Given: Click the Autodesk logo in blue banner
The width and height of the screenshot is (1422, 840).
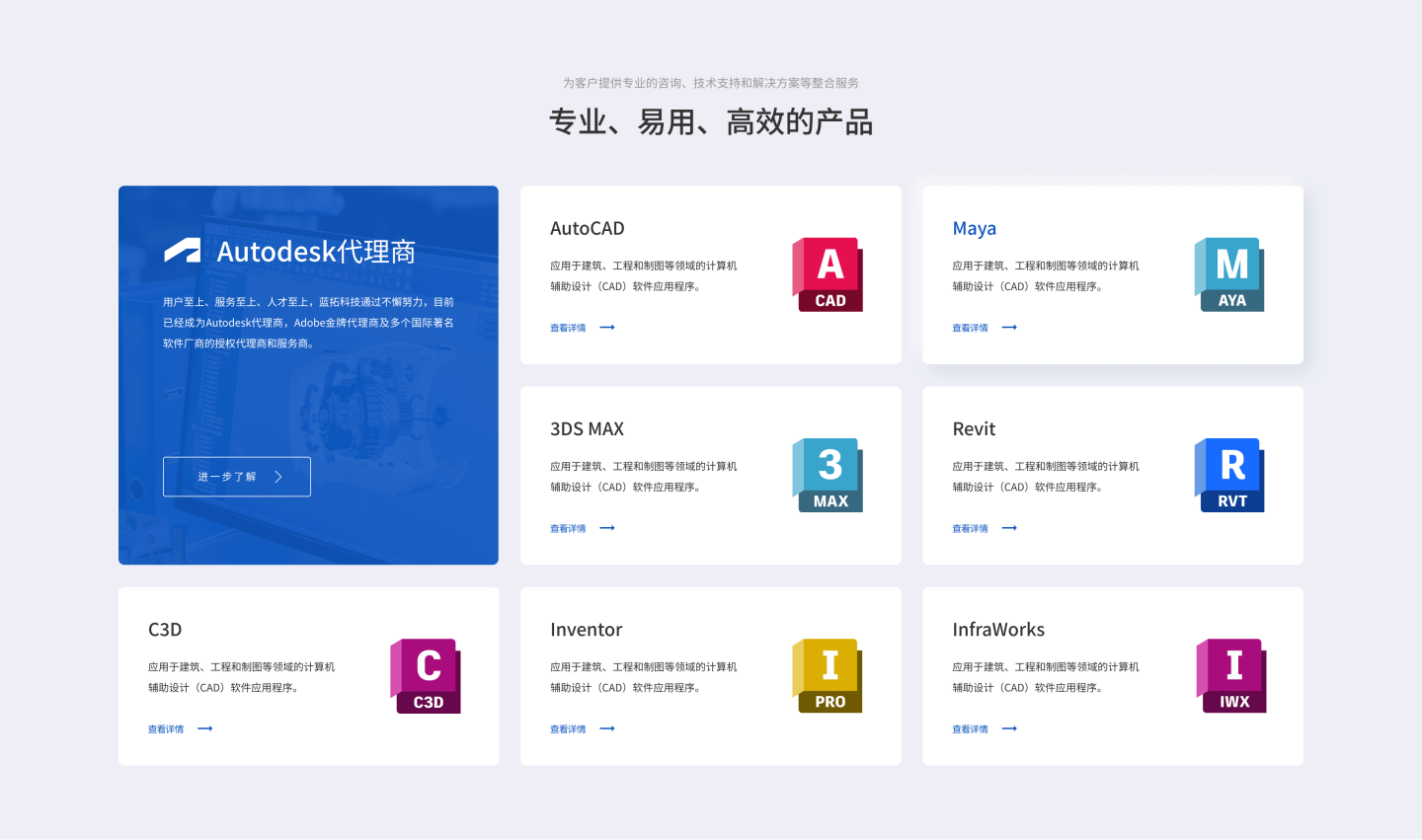Looking at the screenshot, I should tap(182, 251).
